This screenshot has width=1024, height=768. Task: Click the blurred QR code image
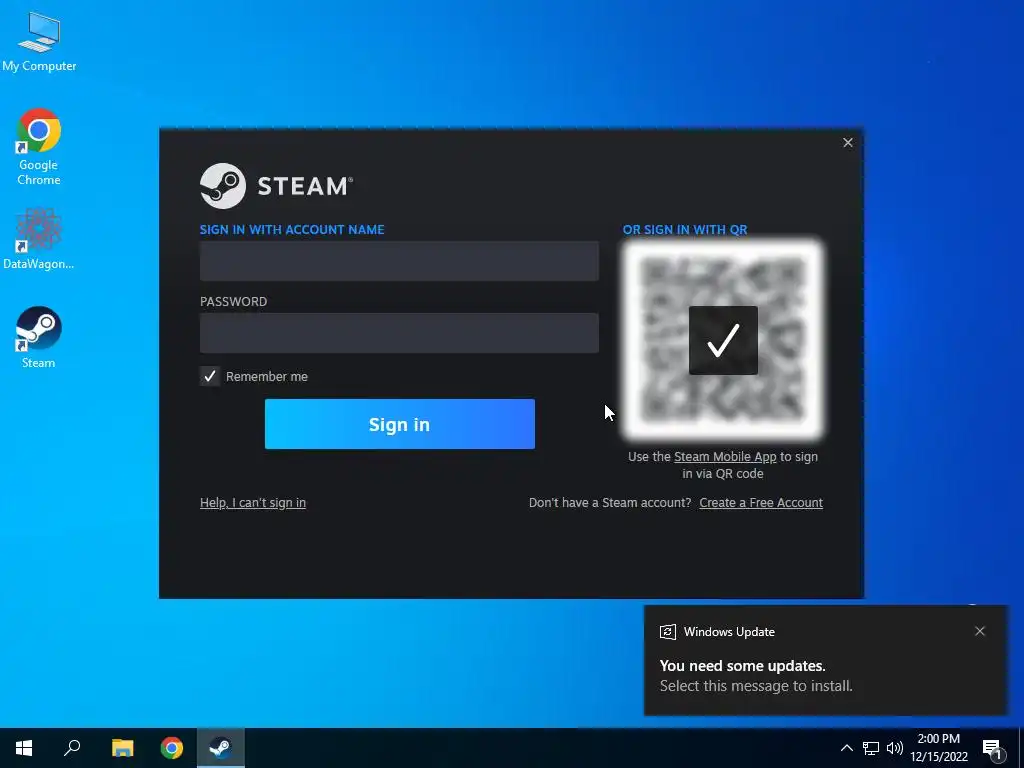722,339
